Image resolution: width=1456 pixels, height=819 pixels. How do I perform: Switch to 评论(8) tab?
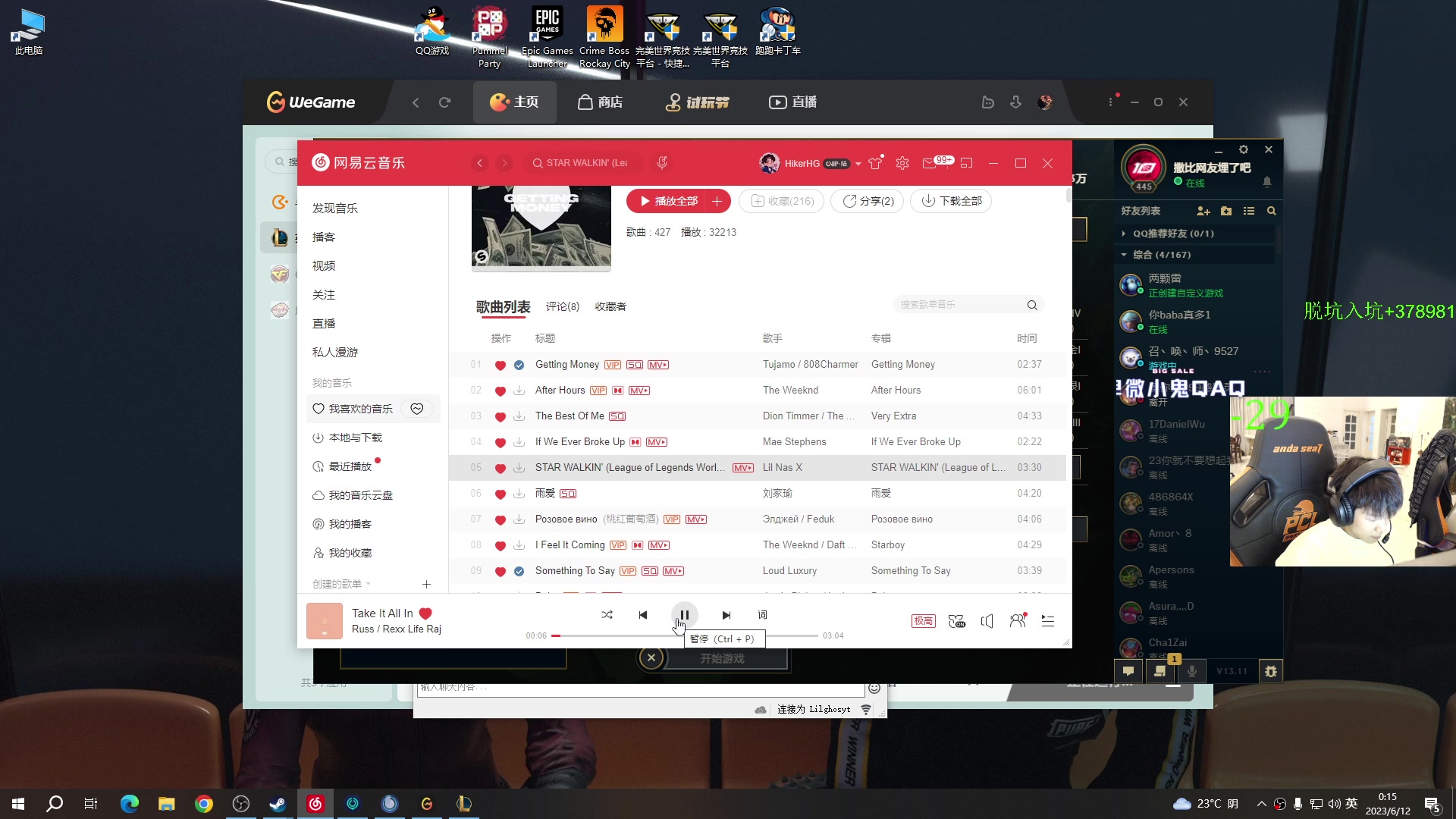coord(562,306)
